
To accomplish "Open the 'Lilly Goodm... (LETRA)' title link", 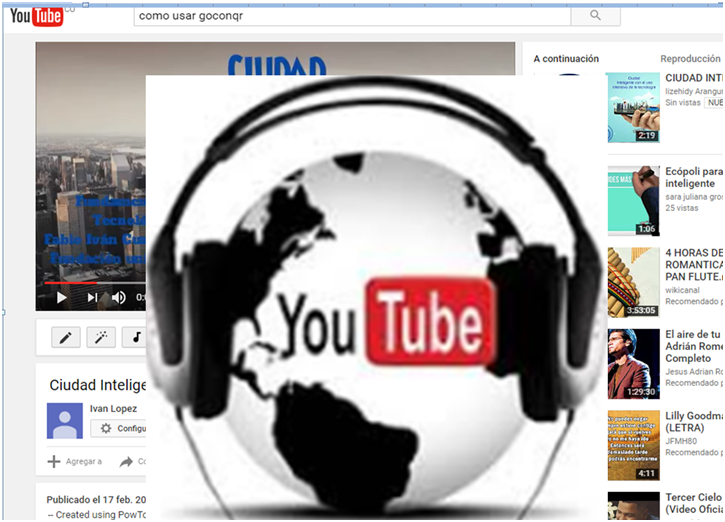I will [694, 422].
